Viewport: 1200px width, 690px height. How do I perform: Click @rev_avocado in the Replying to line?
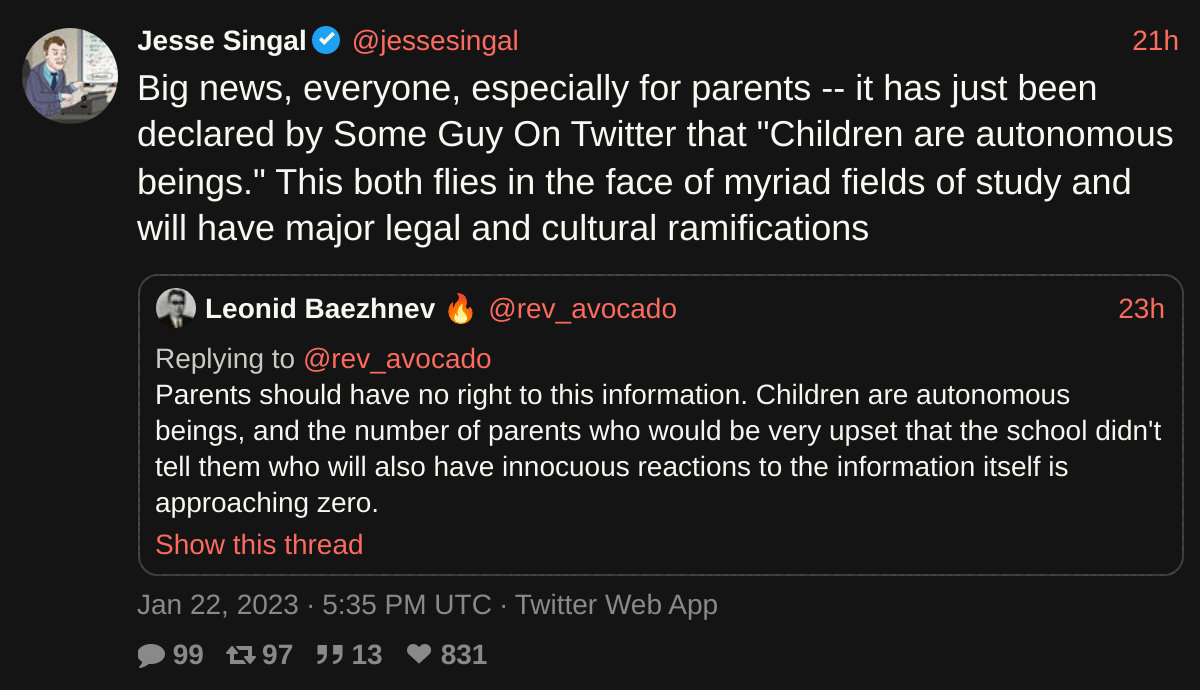click(x=397, y=359)
